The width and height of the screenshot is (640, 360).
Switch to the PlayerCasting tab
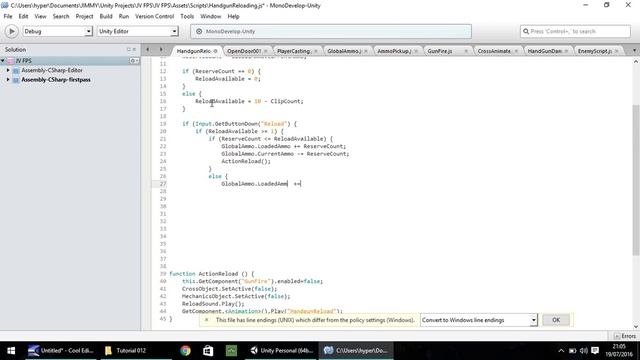pos(293,51)
